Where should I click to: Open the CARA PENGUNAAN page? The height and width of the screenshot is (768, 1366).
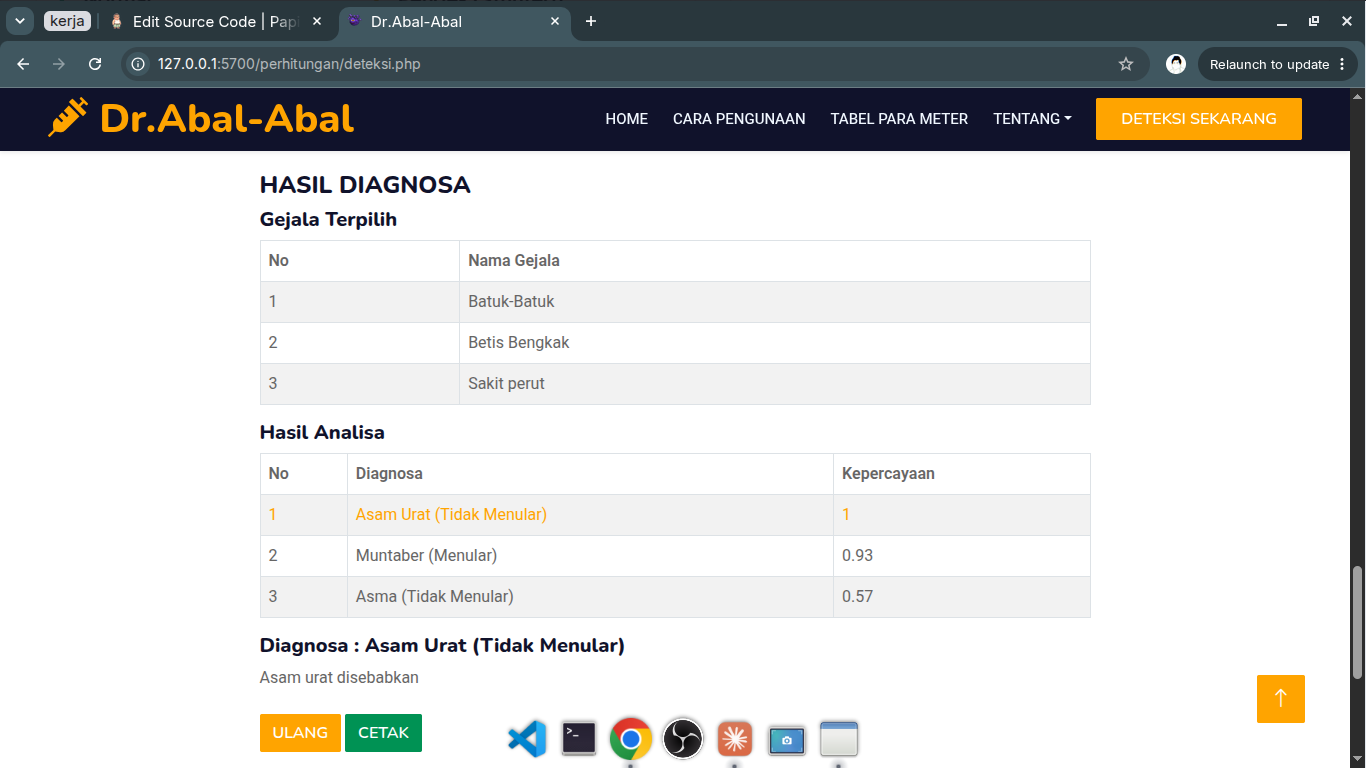[x=739, y=119]
